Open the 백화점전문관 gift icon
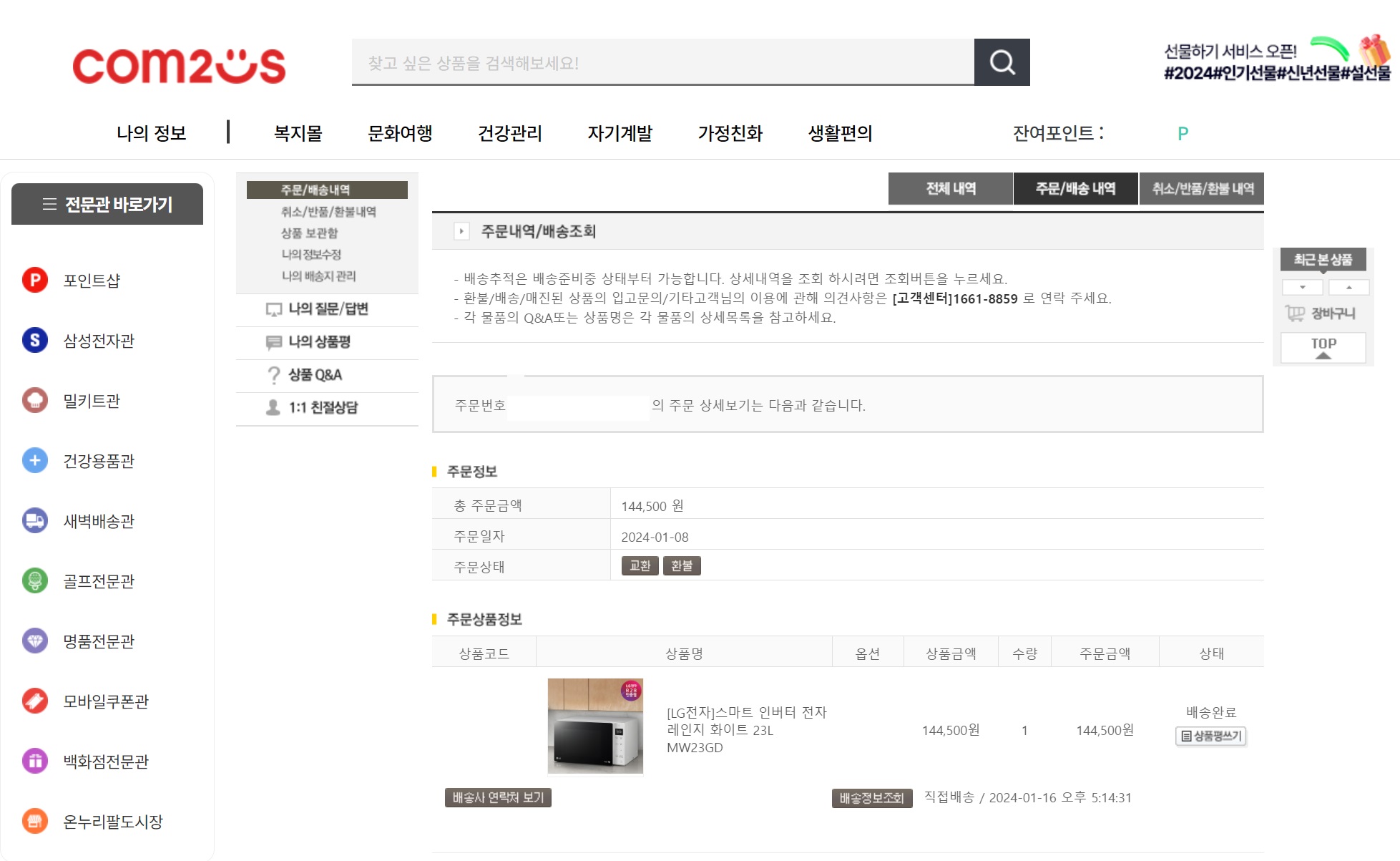The width and height of the screenshot is (1400, 861). coord(35,761)
